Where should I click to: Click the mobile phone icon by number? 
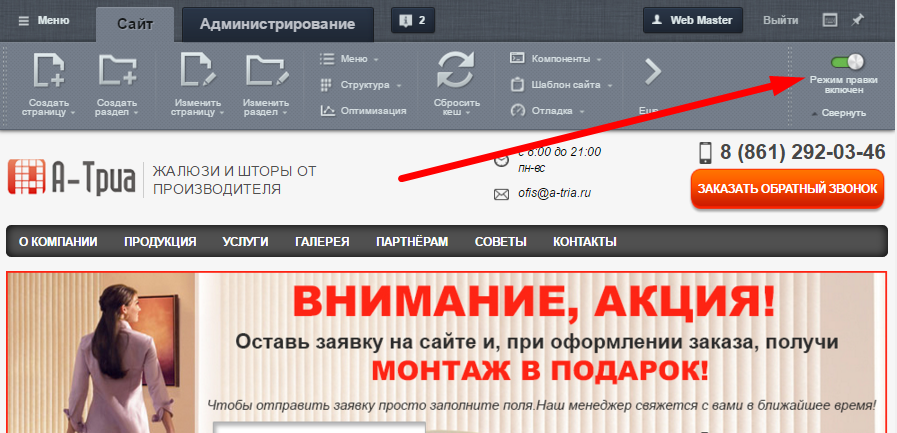click(x=706, y=153)
